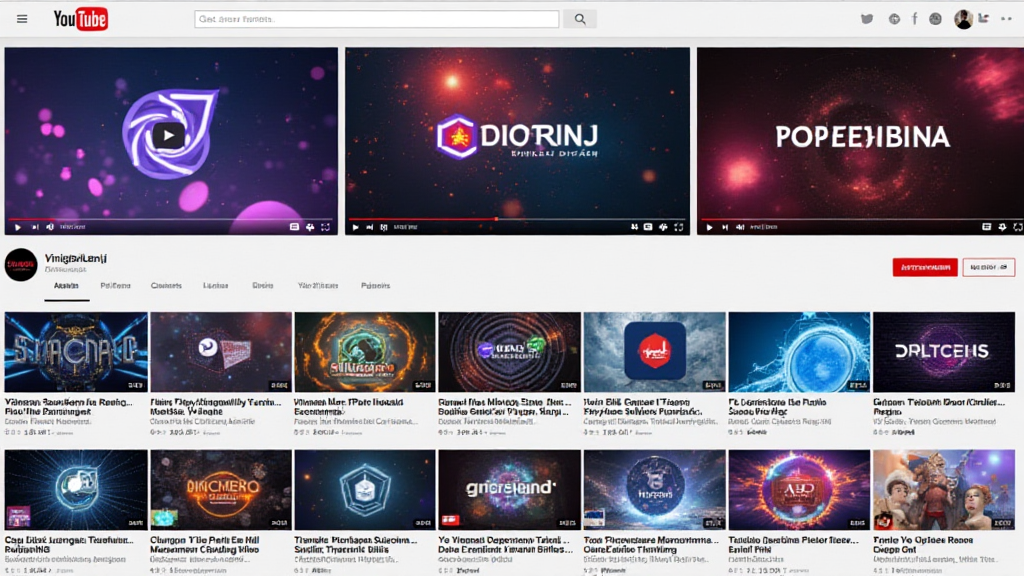Open the hamburger menu beside the YouTube logo
1024x576 pixels.
click(x=22, y=19)
